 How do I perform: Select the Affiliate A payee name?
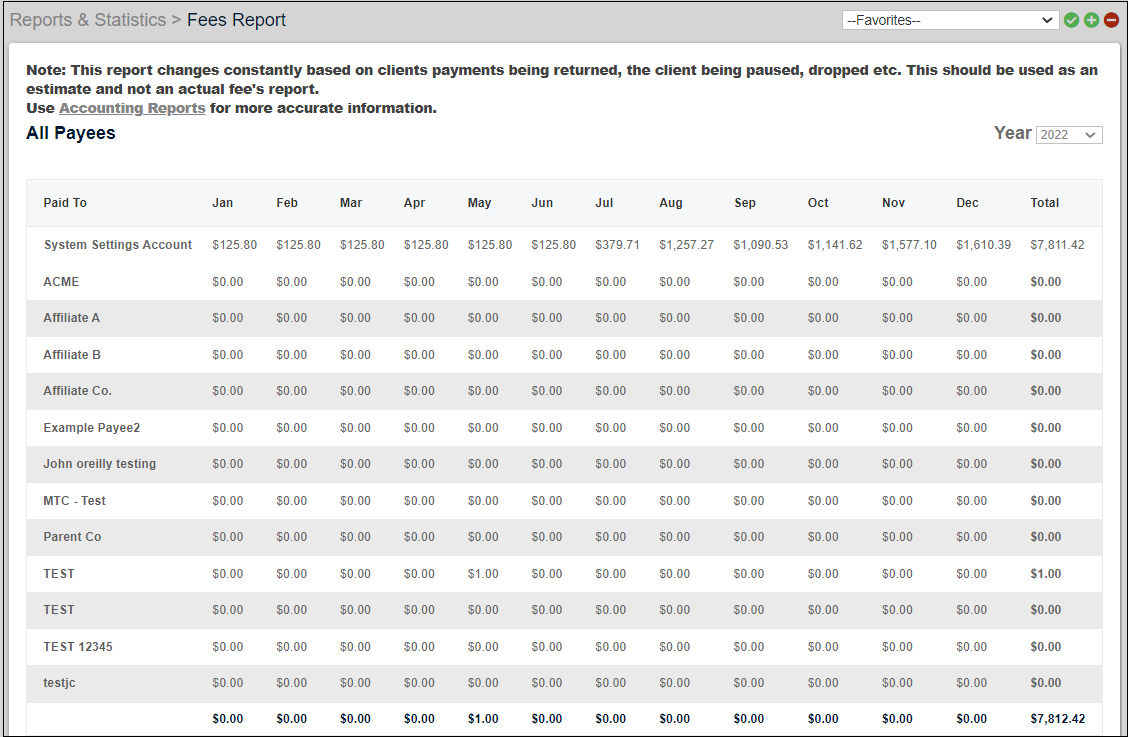tap(71, 317)
